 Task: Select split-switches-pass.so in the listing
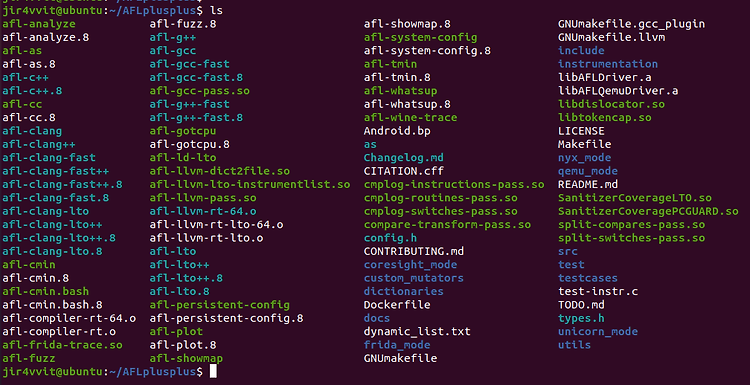(631, 238)
